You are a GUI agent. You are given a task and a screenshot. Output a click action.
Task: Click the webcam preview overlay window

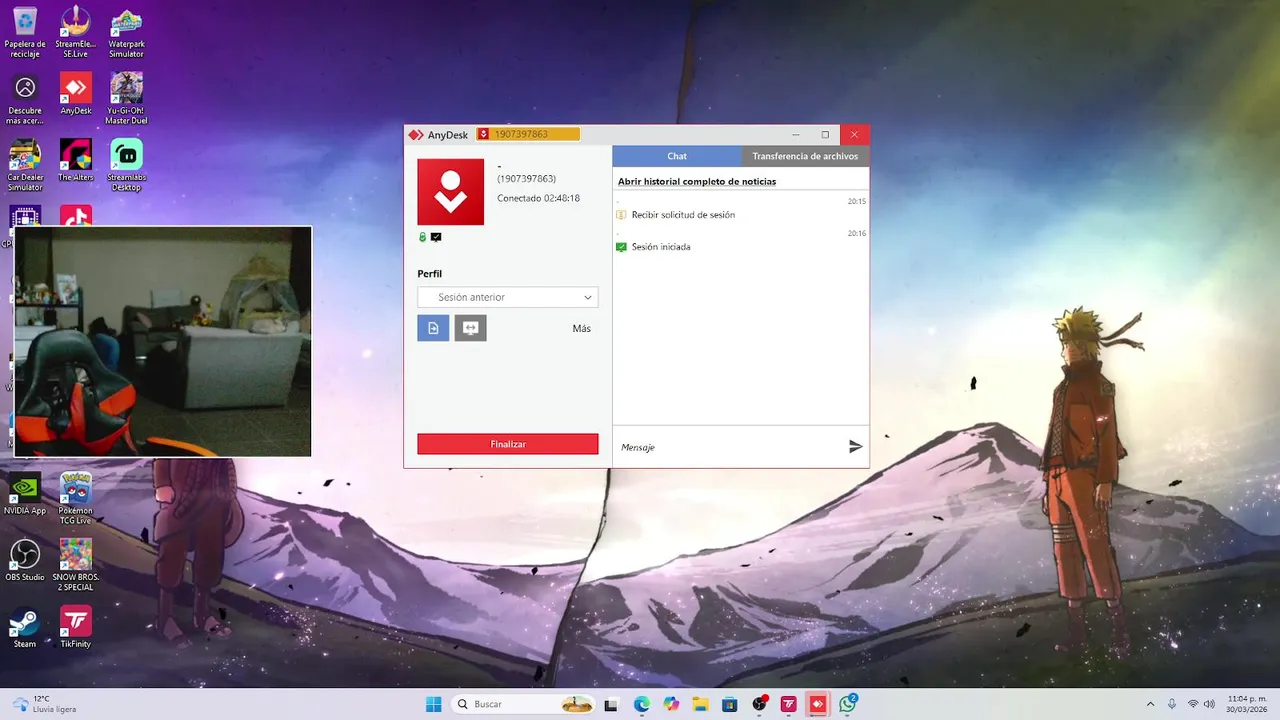click(162, 341)
